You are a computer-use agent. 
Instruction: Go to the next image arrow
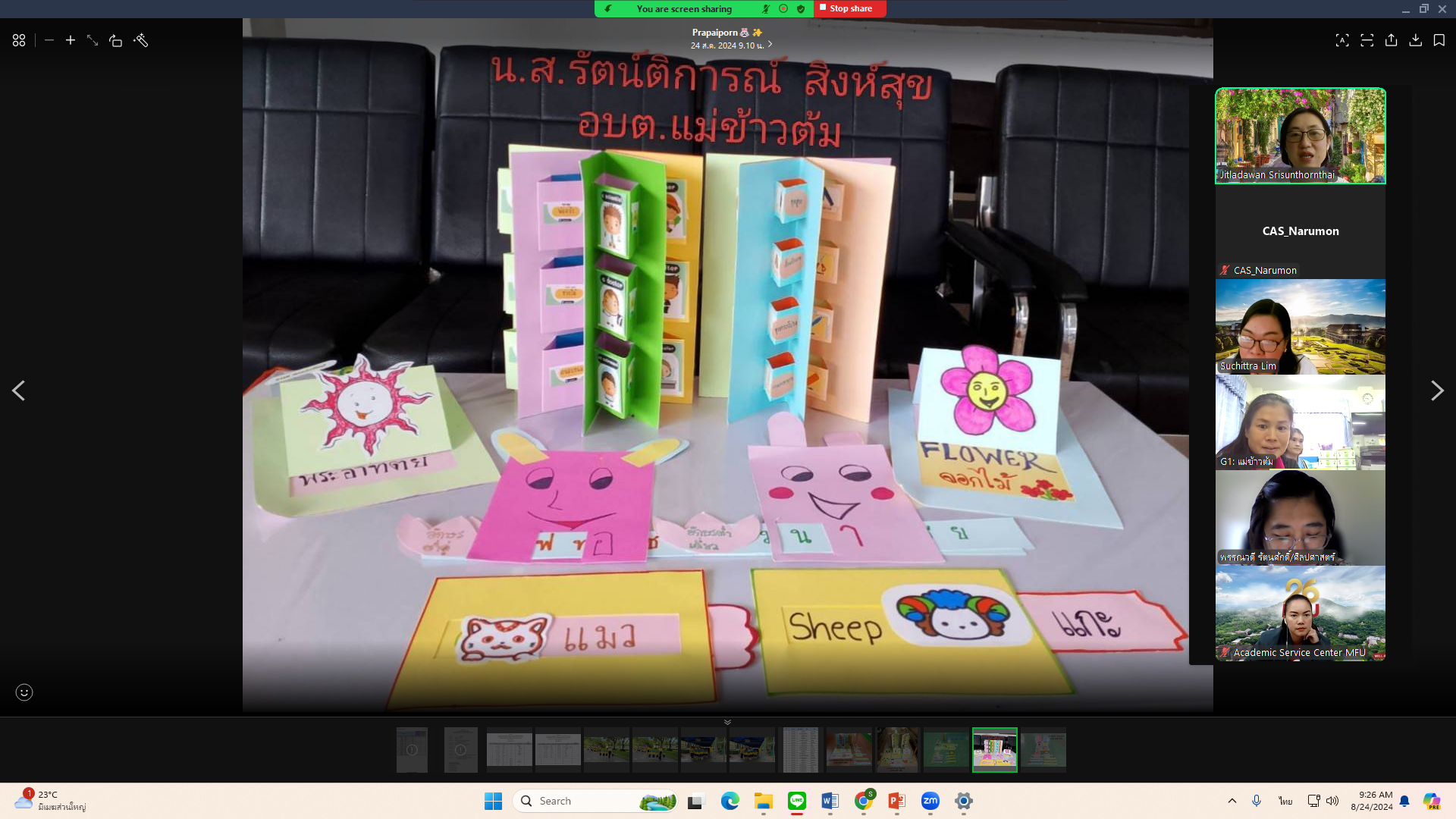click(x=1436, y=391)
